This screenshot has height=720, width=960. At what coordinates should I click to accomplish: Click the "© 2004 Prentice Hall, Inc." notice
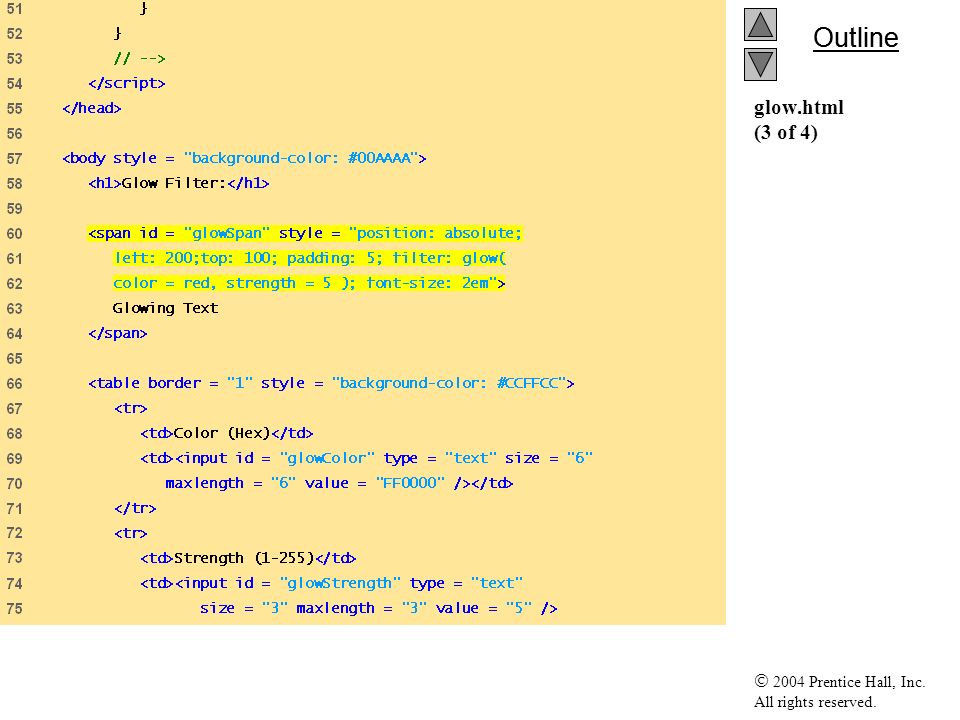[839, 681]
